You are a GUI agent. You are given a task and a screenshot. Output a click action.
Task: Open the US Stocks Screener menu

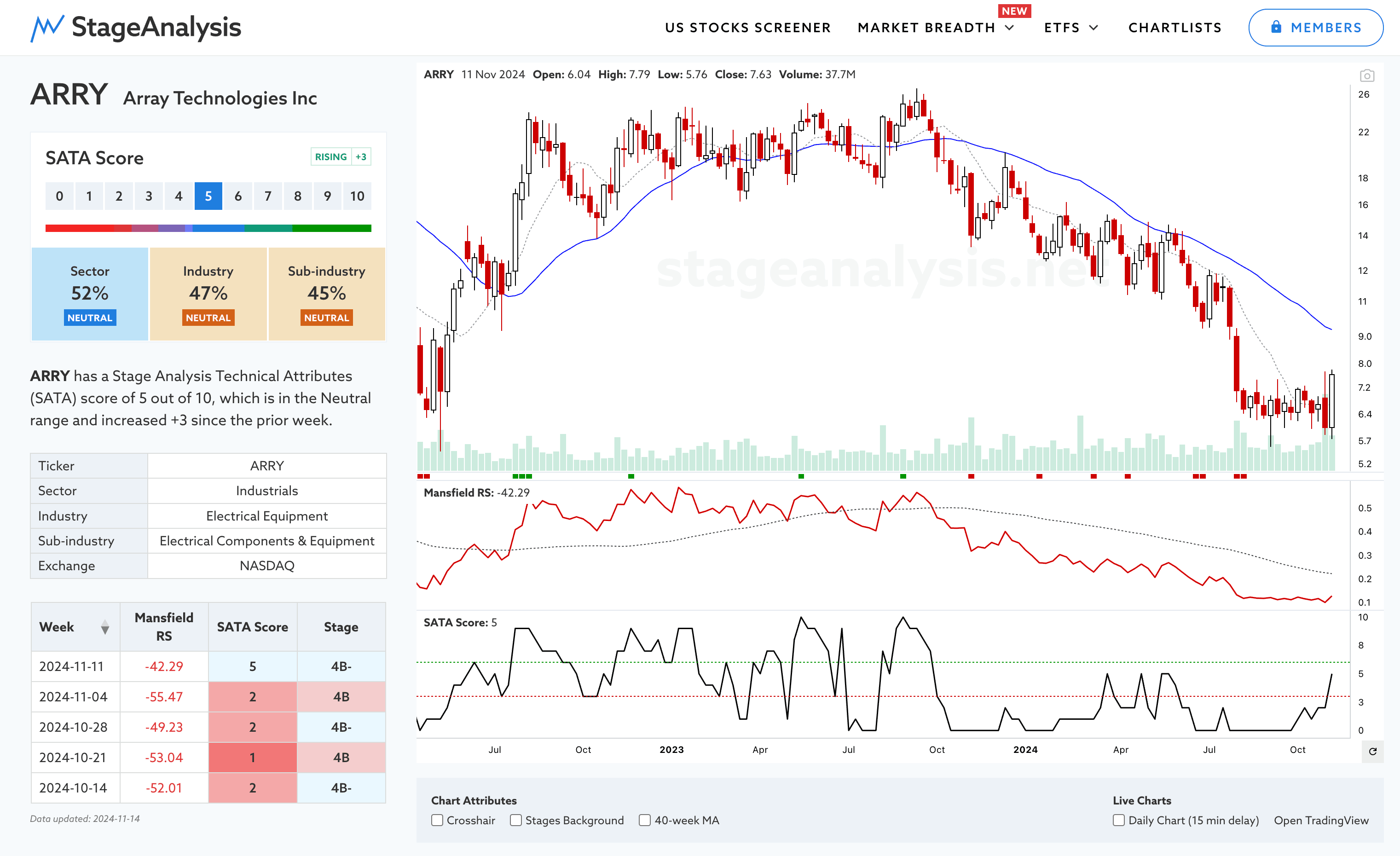748,28
